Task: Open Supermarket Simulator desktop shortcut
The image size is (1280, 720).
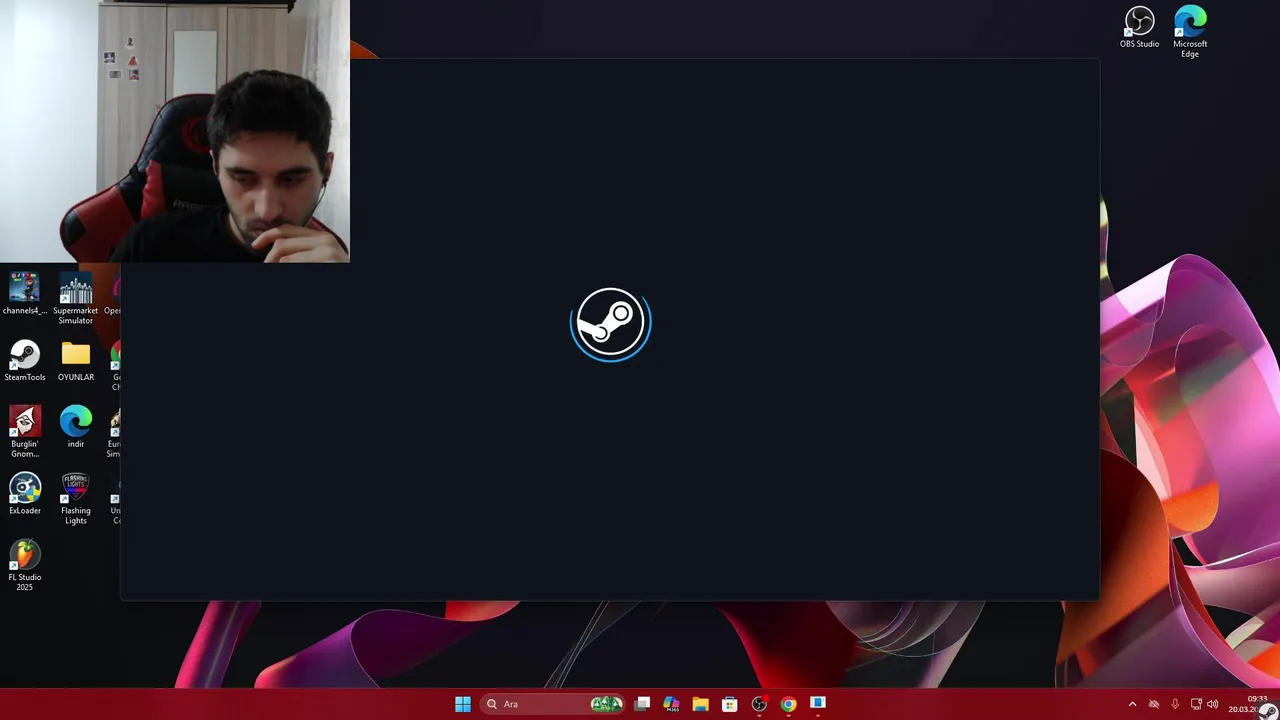Action: [x=76, y=298]
